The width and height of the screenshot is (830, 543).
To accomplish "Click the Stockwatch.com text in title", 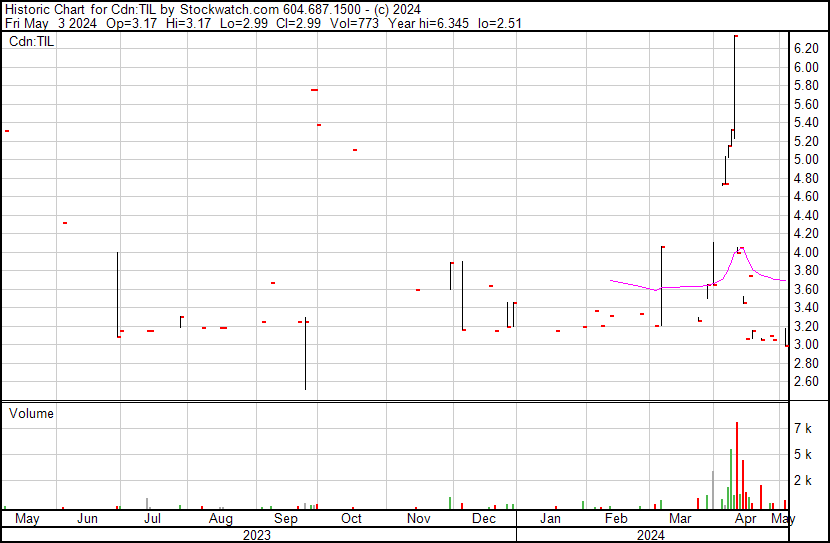I will pyautogui.click(x=229, y=10).
